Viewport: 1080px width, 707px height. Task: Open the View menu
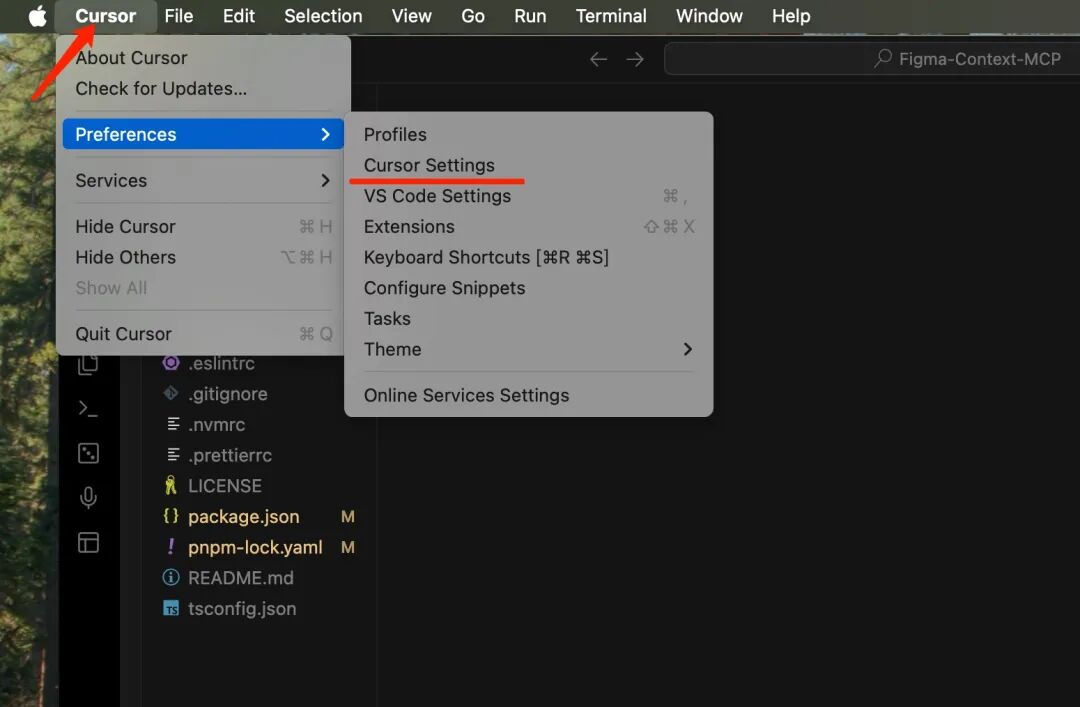point(412,16)
